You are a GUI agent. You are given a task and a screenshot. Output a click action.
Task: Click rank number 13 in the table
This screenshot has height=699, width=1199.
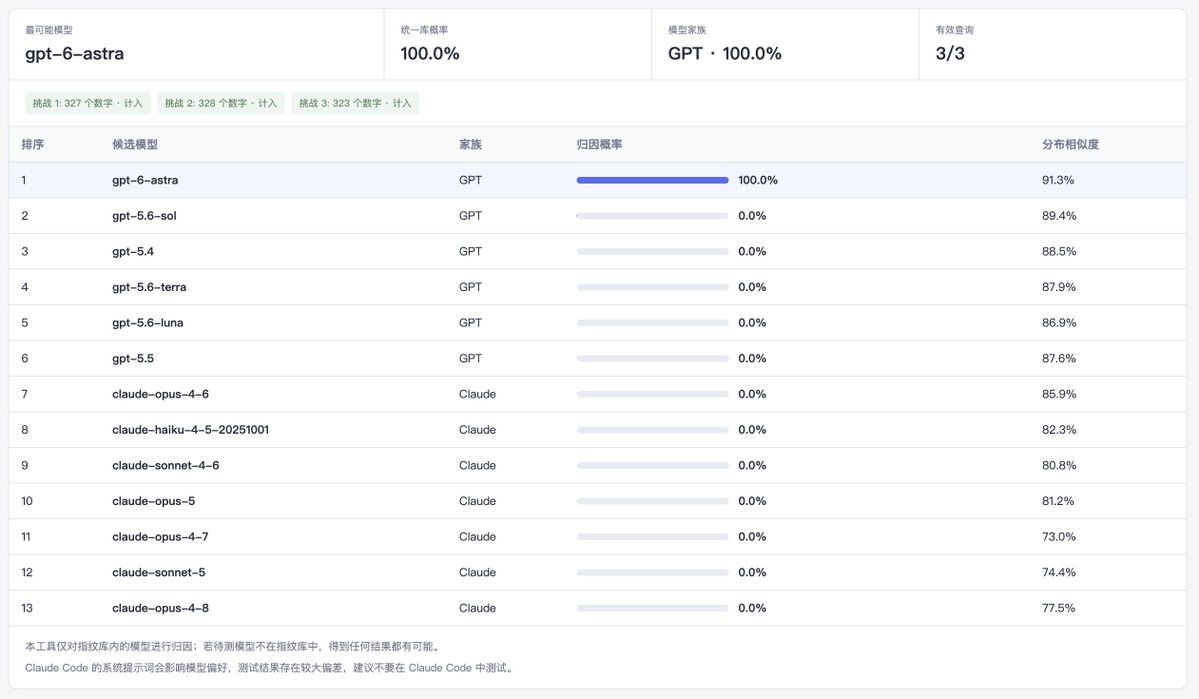point(27,608)
